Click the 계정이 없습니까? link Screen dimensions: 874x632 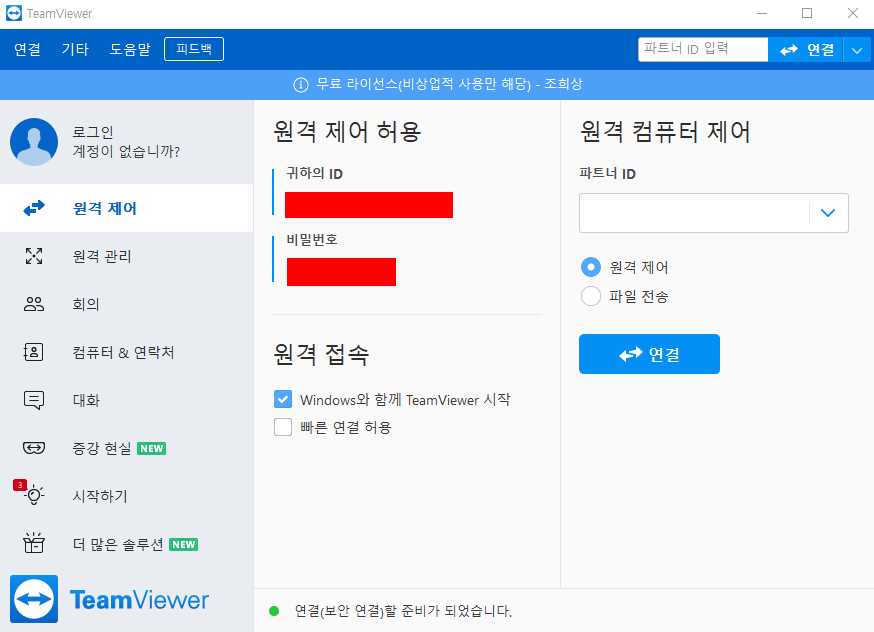(x=126, y=151)
